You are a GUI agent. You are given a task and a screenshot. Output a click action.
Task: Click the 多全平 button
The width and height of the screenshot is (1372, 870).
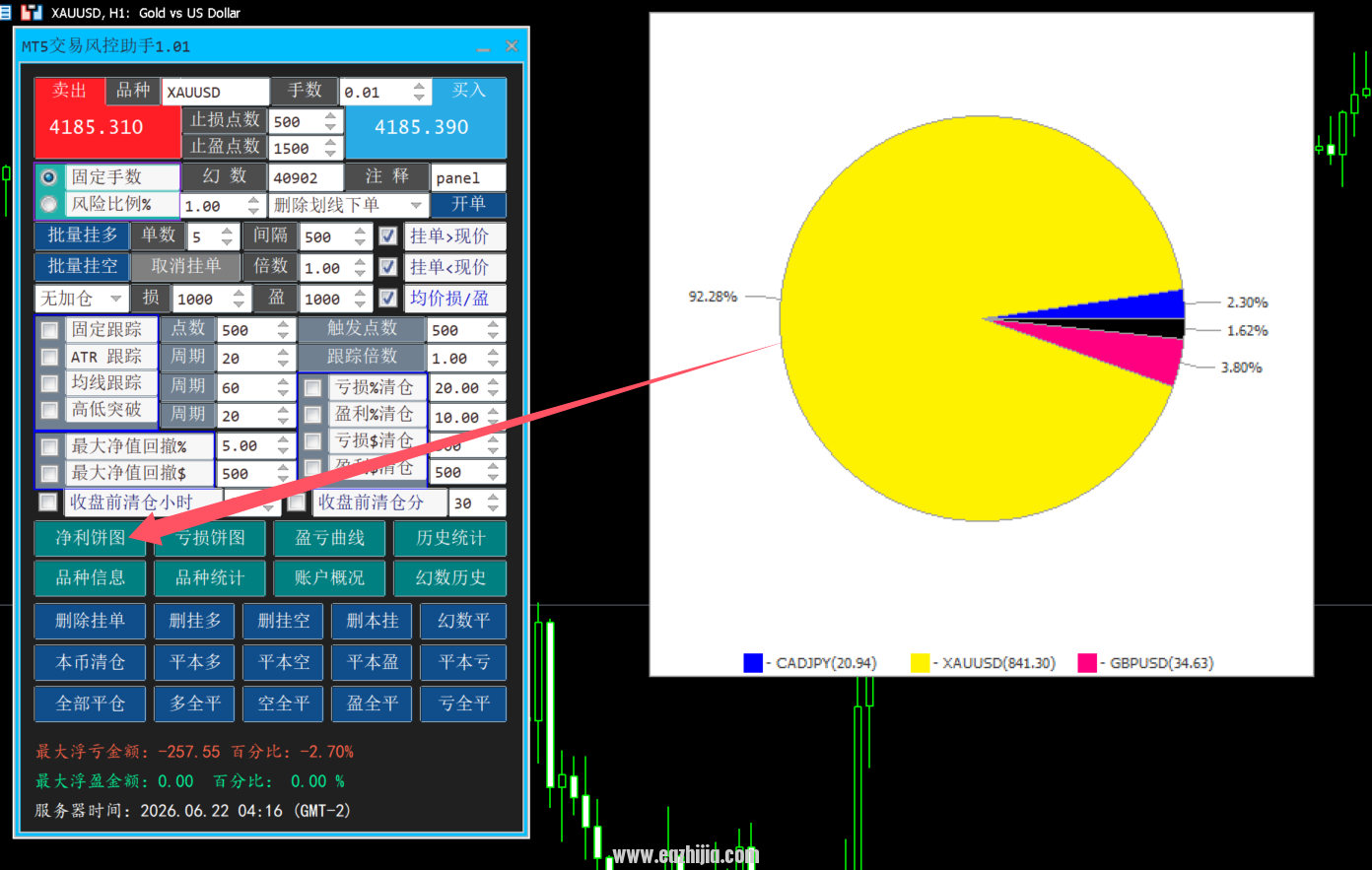(195, 703)
